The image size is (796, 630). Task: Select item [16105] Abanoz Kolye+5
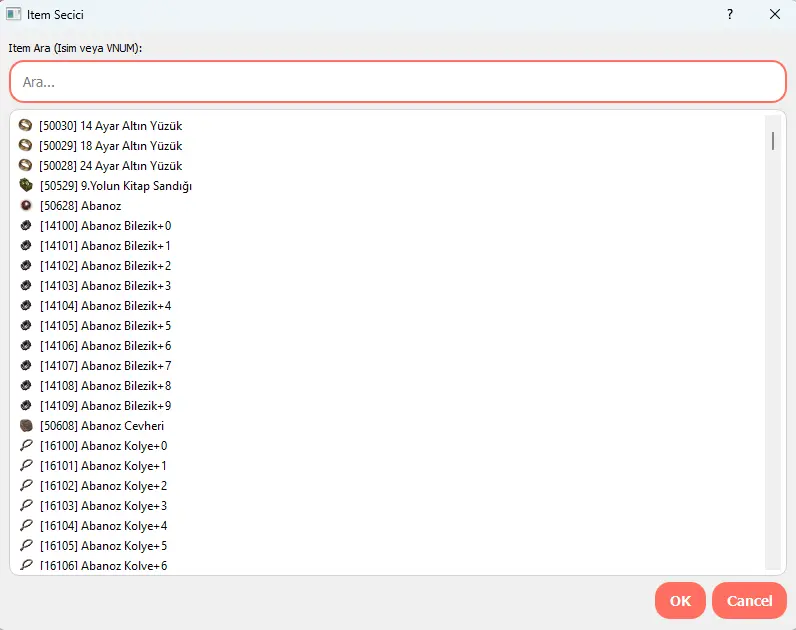pyautogui.click(x=103, y=546)
